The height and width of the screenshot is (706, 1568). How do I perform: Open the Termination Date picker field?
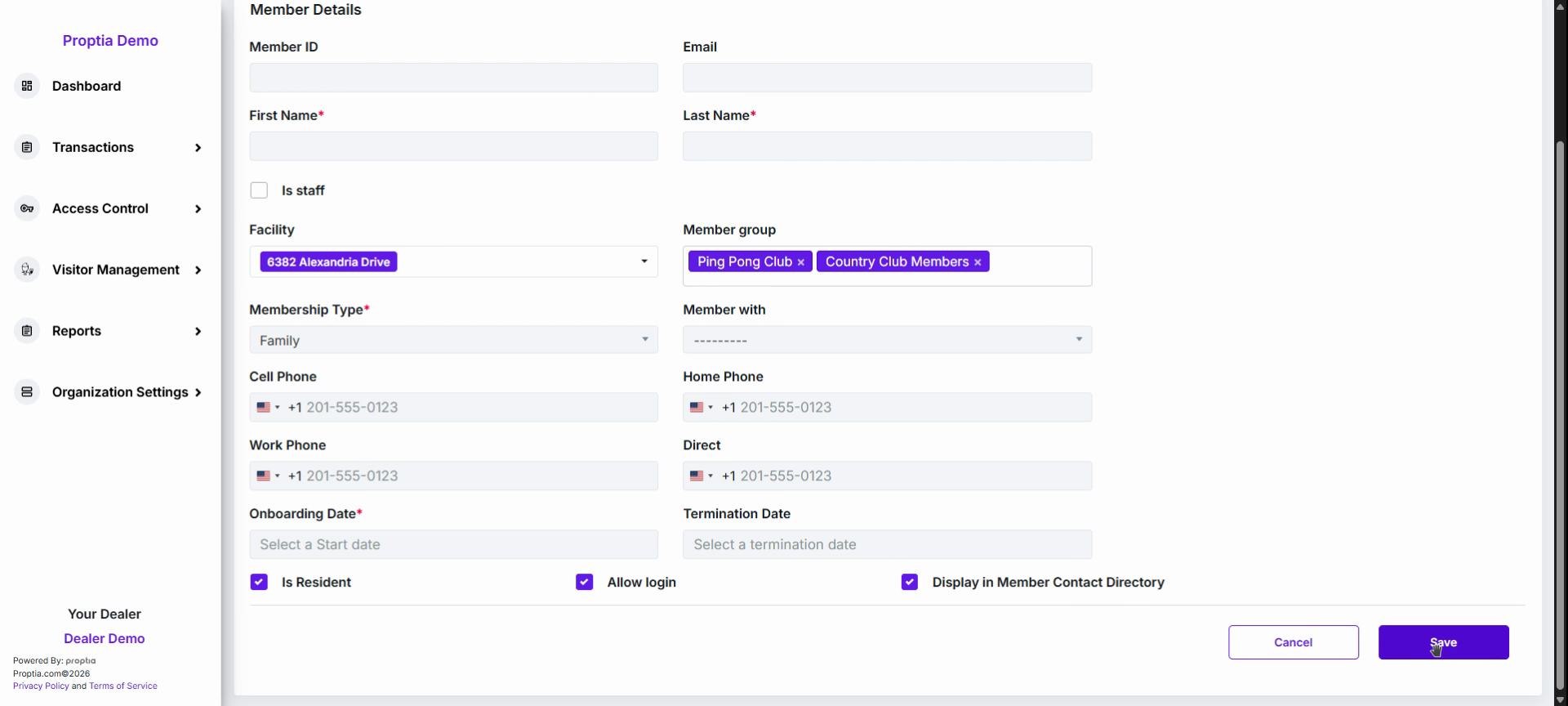(x=887, y=544)
